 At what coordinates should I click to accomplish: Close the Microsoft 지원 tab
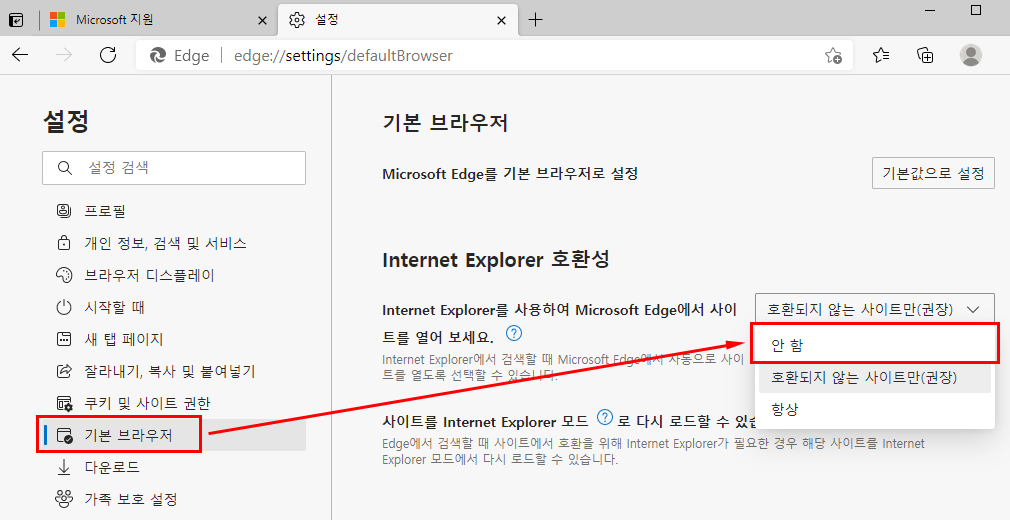[x=262, y=21]
